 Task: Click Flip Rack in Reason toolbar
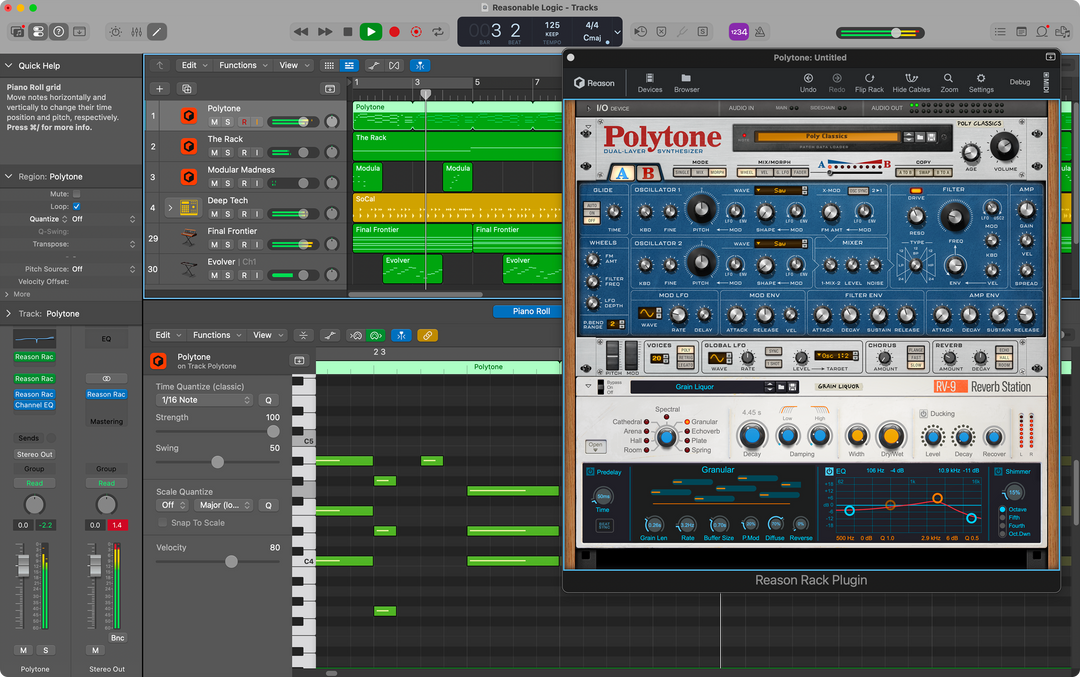[x=869, y=83]
